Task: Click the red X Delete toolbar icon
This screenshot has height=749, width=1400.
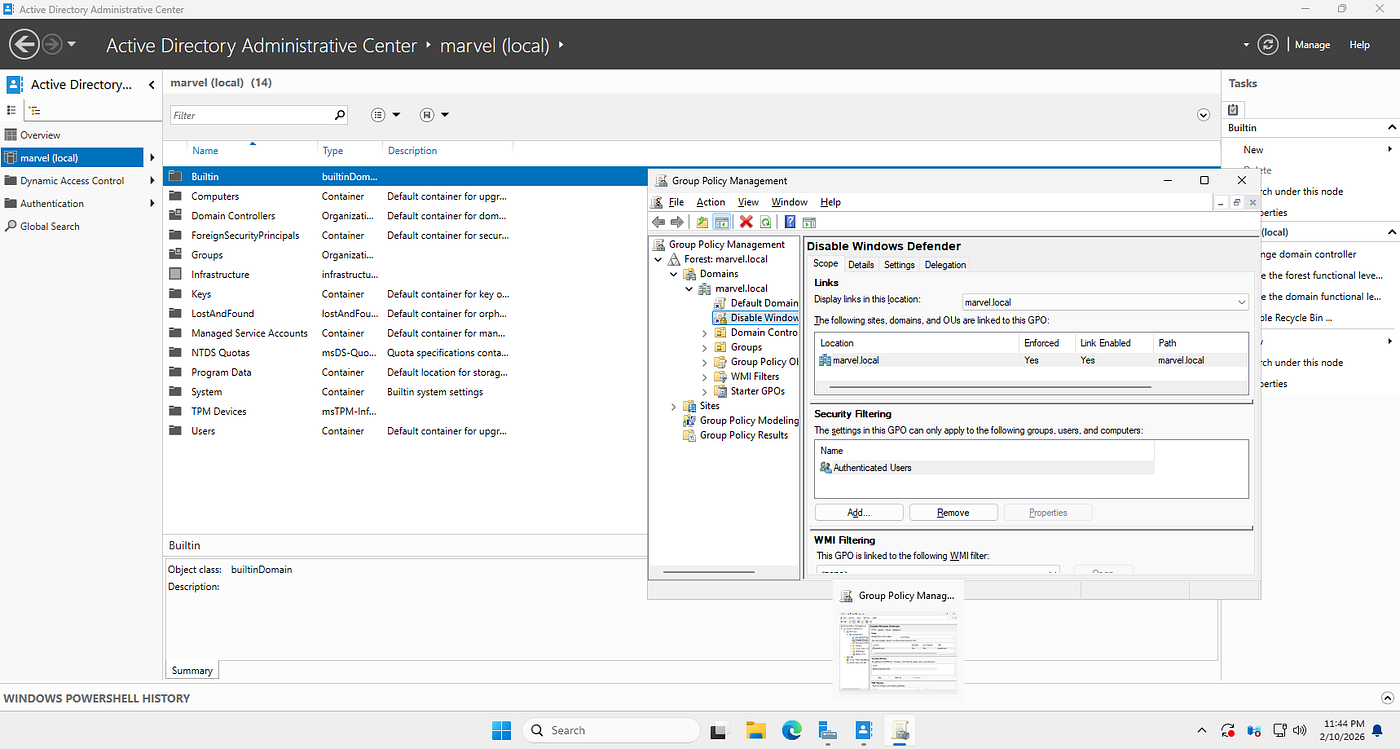Action: (746, 222)
